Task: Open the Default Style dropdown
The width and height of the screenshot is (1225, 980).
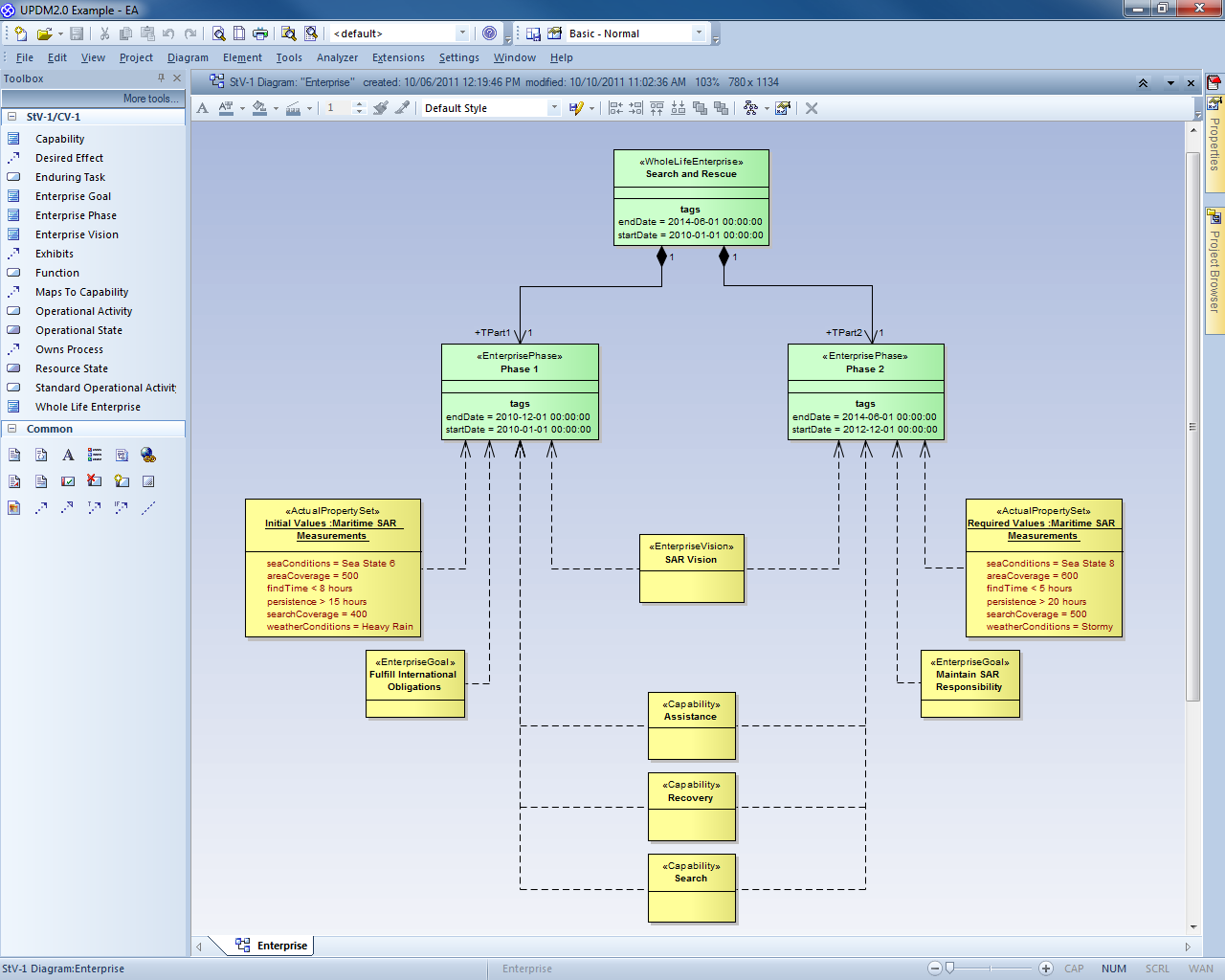Action: 553,108
